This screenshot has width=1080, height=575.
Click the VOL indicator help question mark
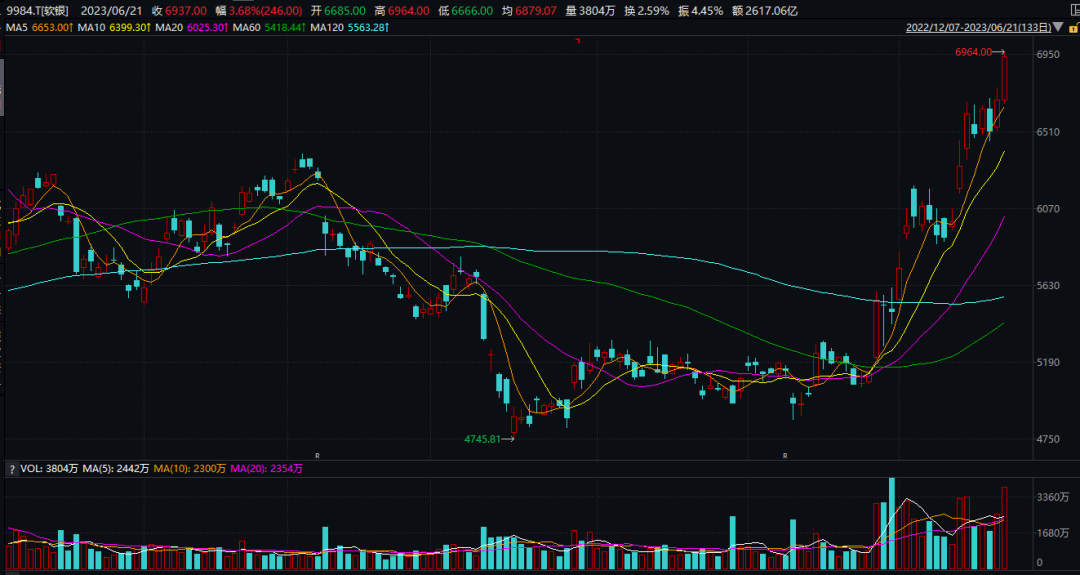point(12,468)
